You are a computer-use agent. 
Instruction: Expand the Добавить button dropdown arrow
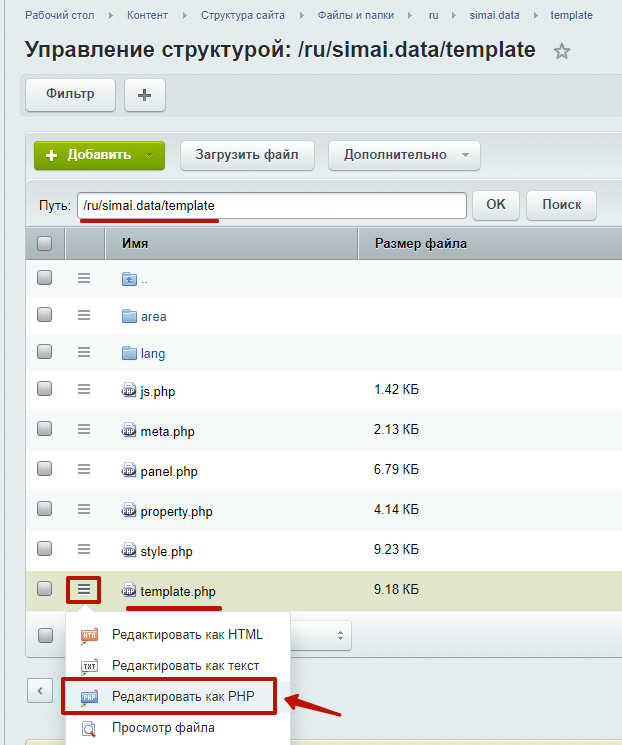[x=150, y=155]
